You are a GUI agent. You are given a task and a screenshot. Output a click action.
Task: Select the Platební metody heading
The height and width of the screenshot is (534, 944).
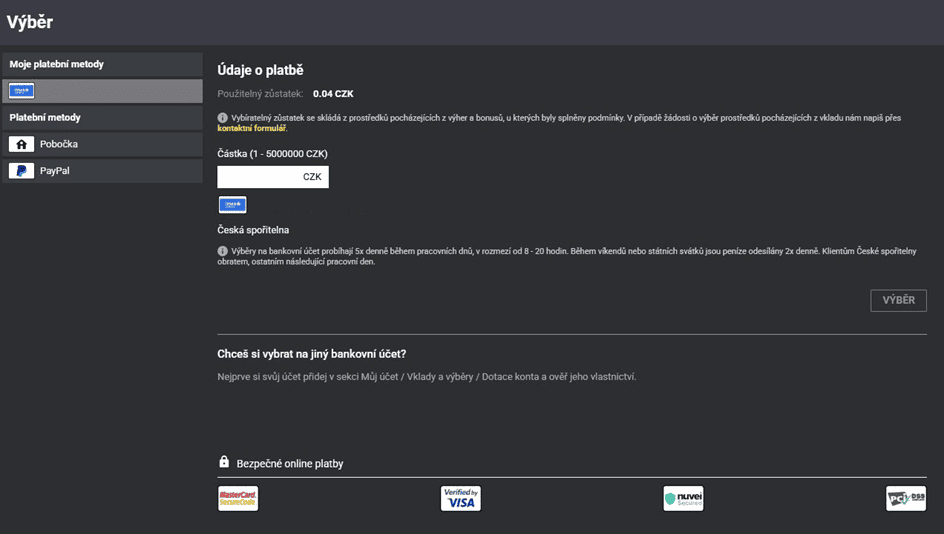(45, 117)
